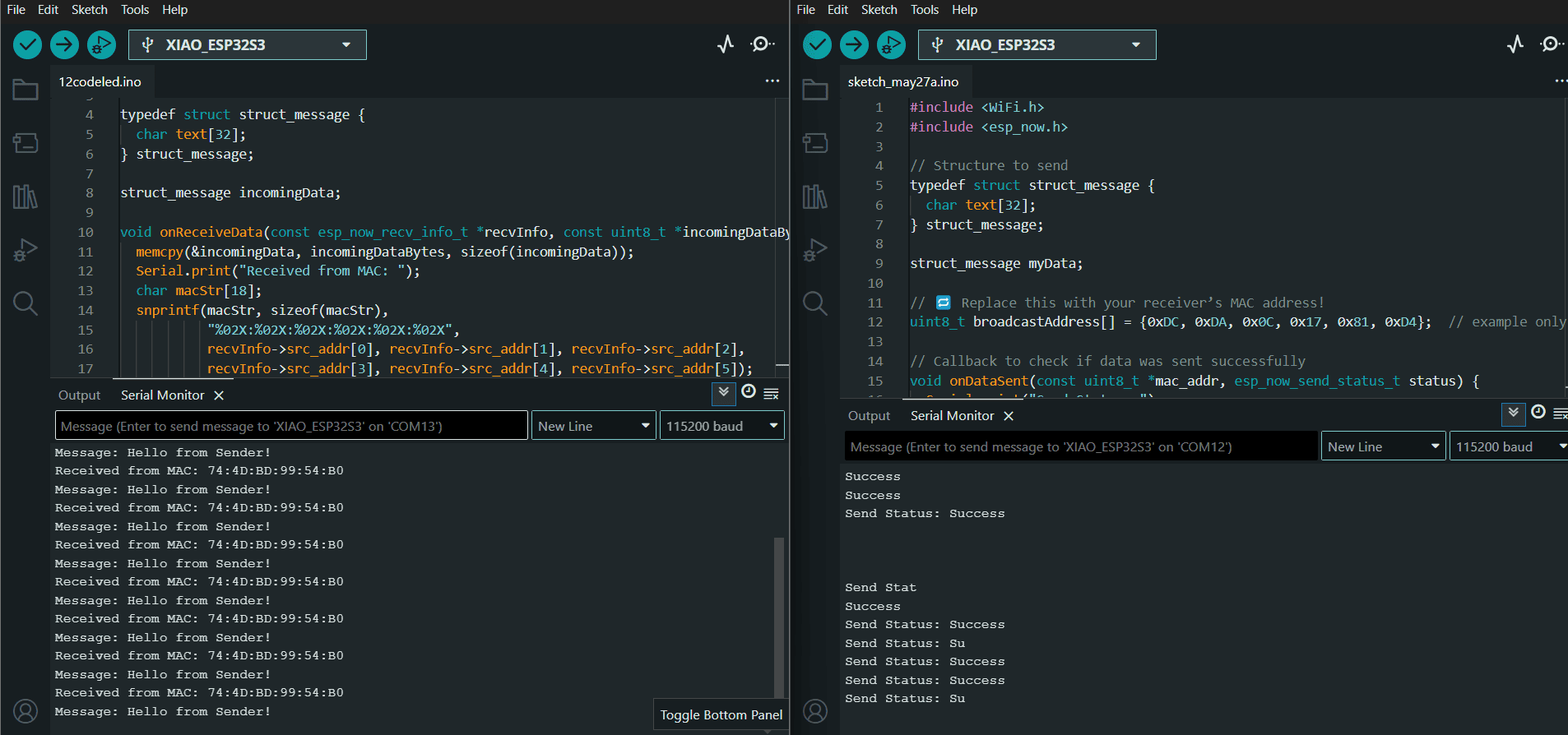Viewport: 1568px width, 735px height.
Task: Select 12codeled.ino editor tab
Action: (100, 81)
